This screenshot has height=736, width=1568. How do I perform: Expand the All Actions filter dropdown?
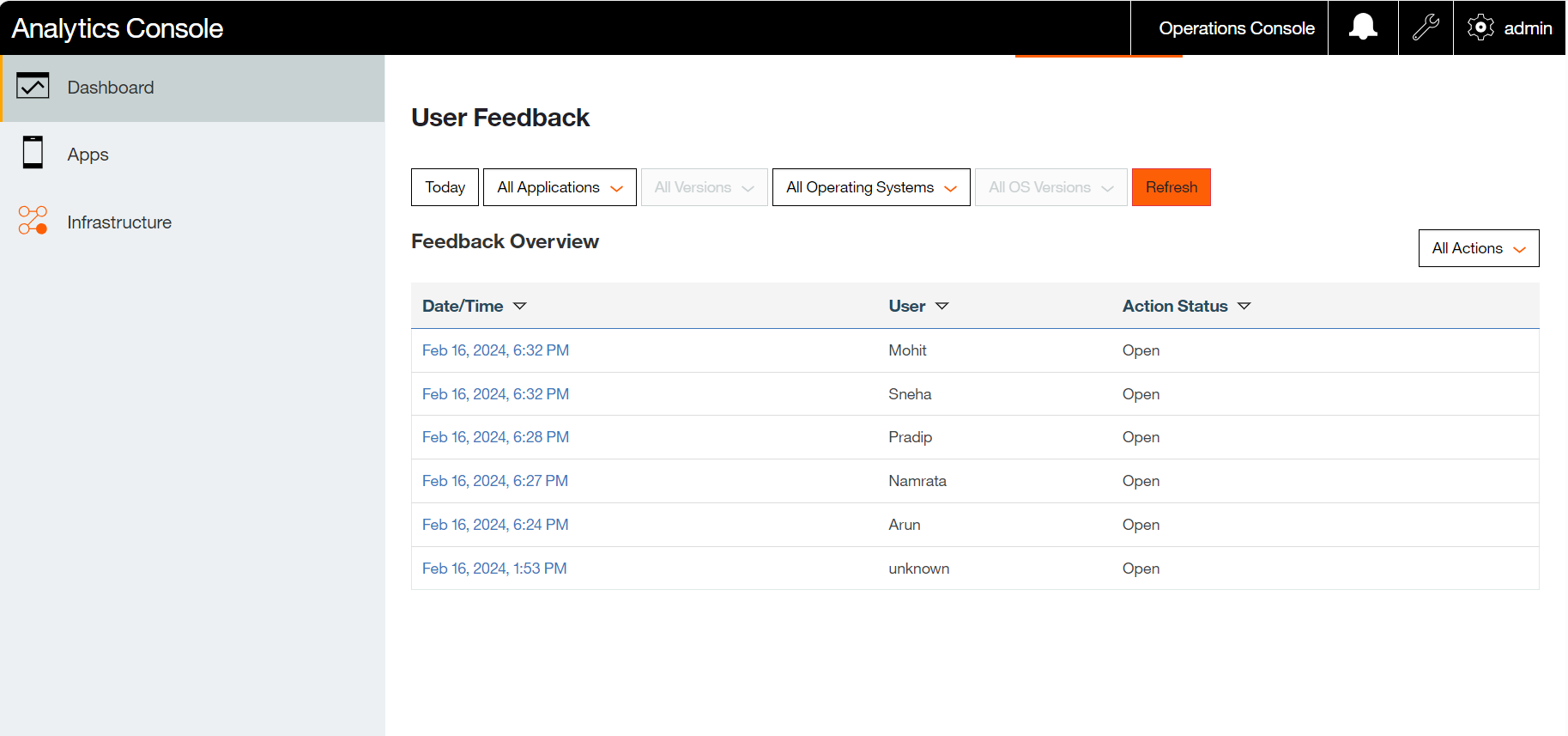[x=1478, y=248]
